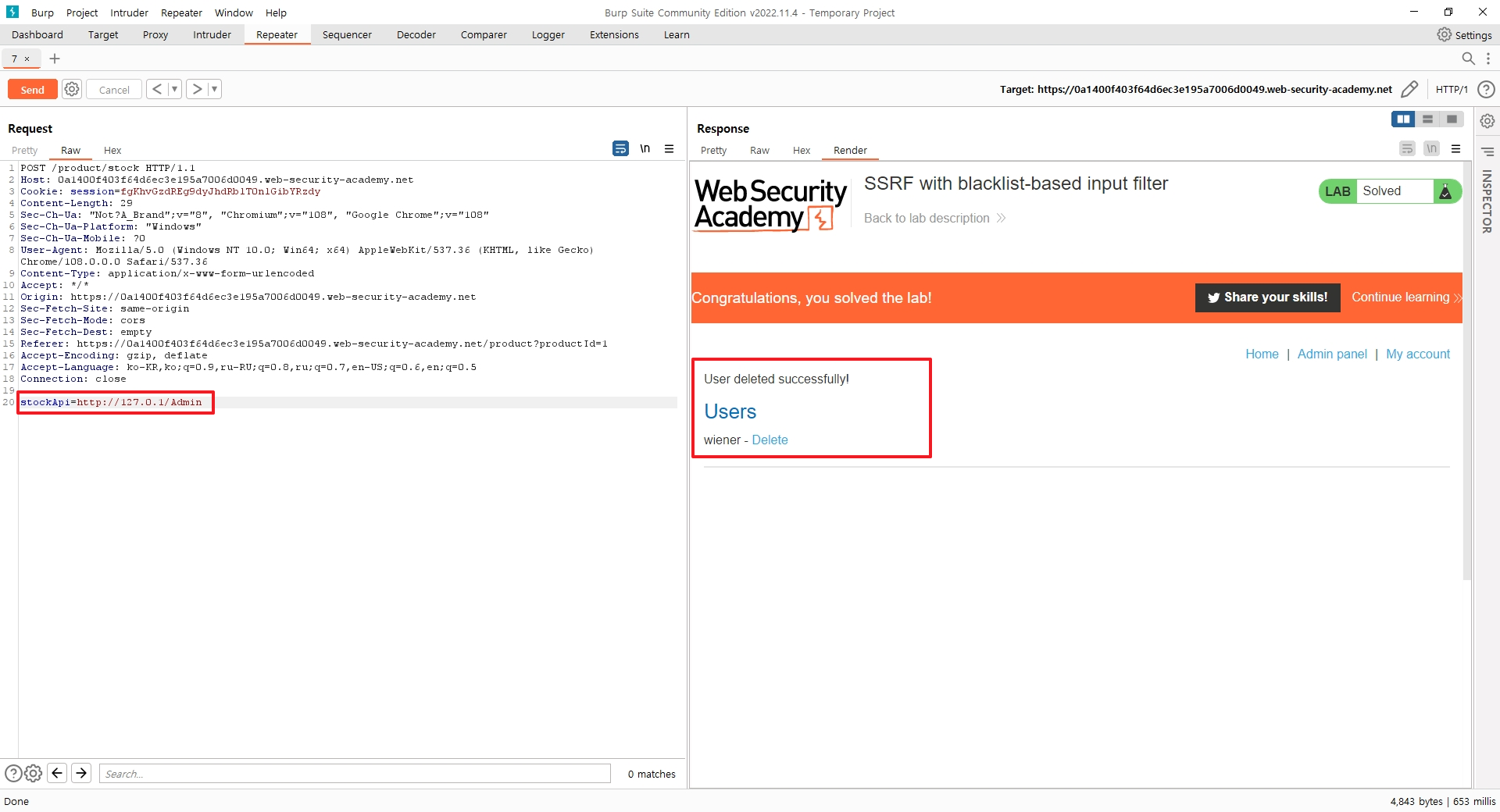This screenshot has height=812, width=1500.
Task: Select request Pretty view tab
Action: tap(24, 150)
